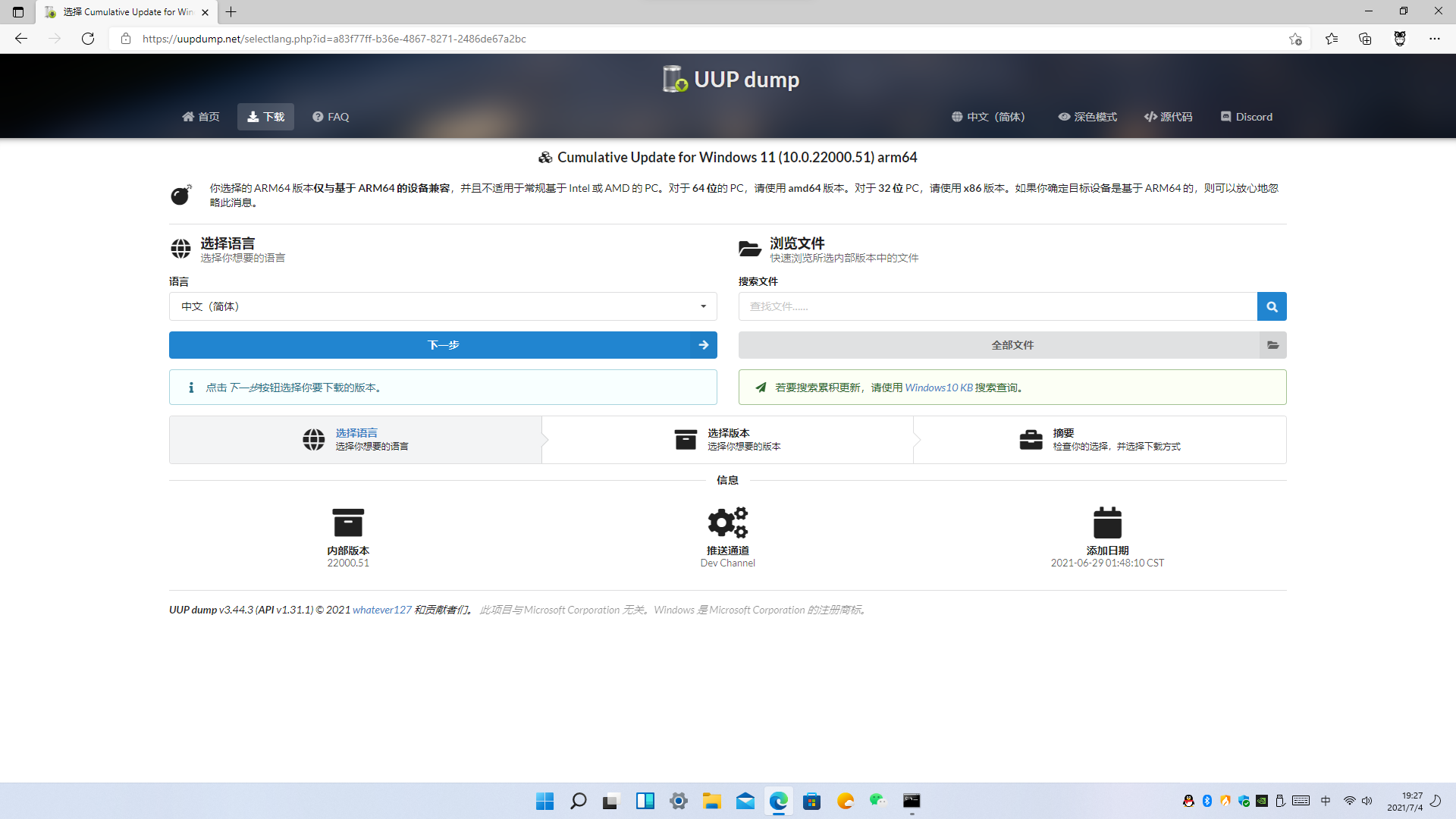Open the language selection dropdown
The height and width of the screenshot is (819, 1456).
click(x=443, y=306)
